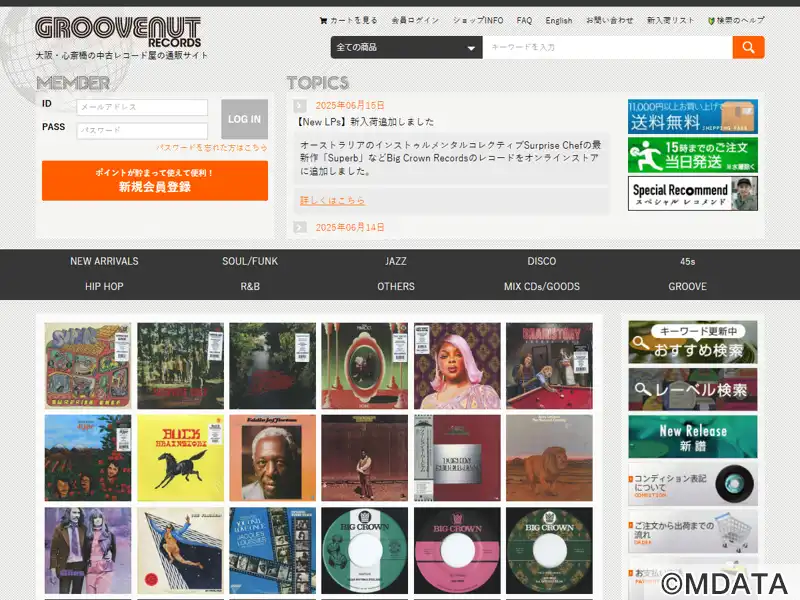Open the Jacques Loussier film strip album
Screen dimensions: 800x600
point(272,551)
